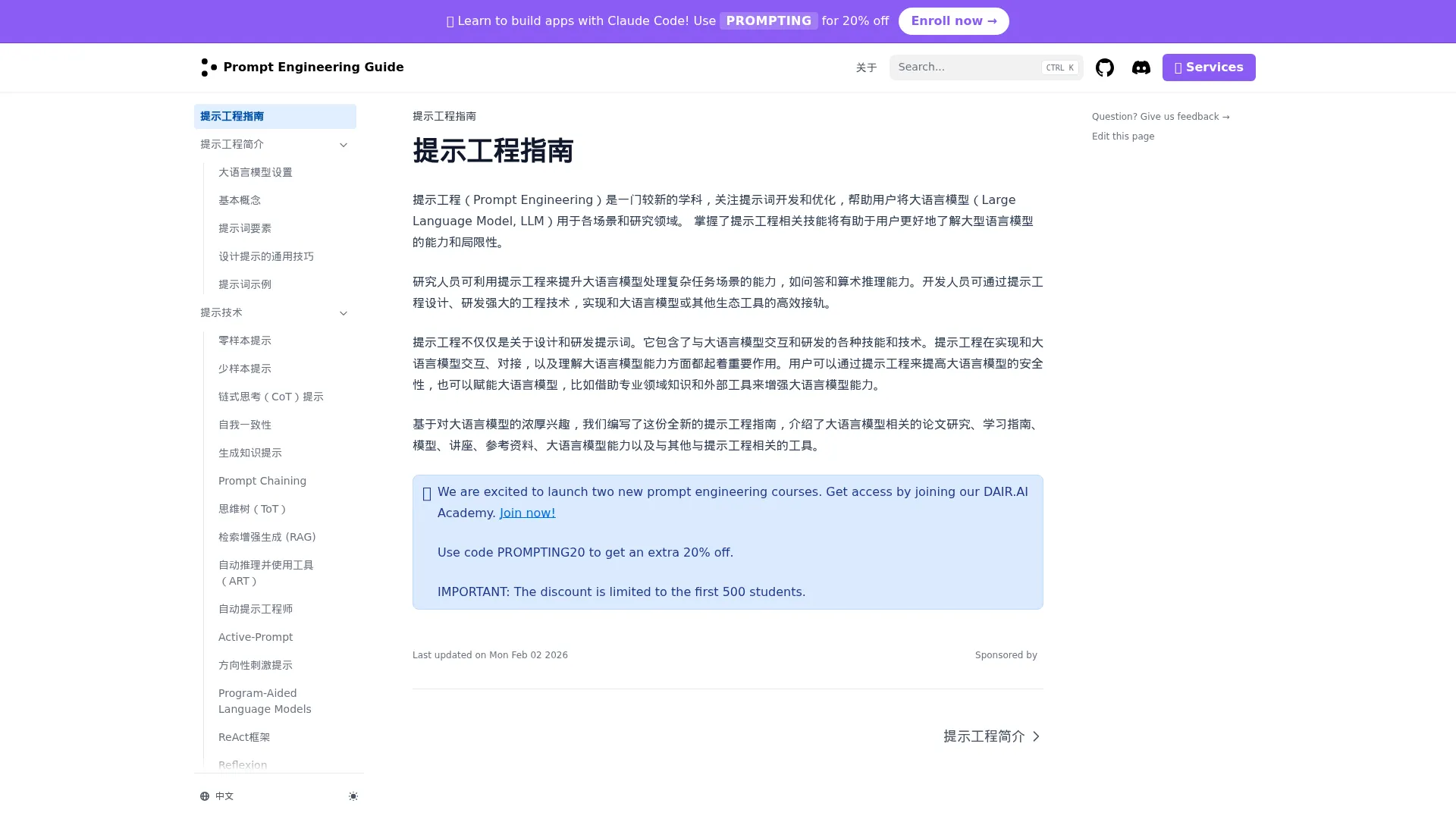Open the 关于 navigation item
Viewport: 1456px width, 819px height.
coord(866,67)
